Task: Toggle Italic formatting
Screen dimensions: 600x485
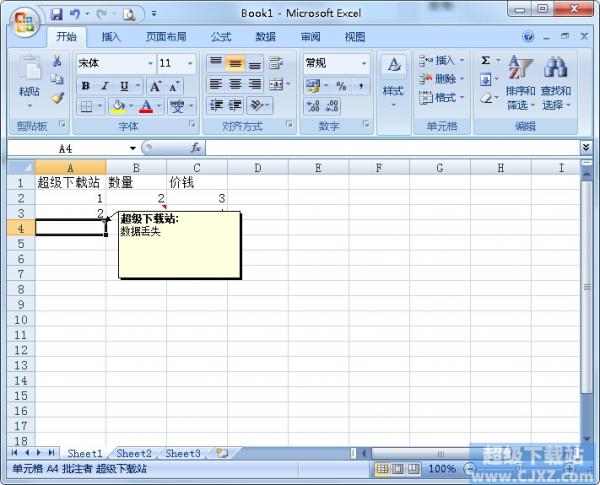Action: click(x=104, y=86)
